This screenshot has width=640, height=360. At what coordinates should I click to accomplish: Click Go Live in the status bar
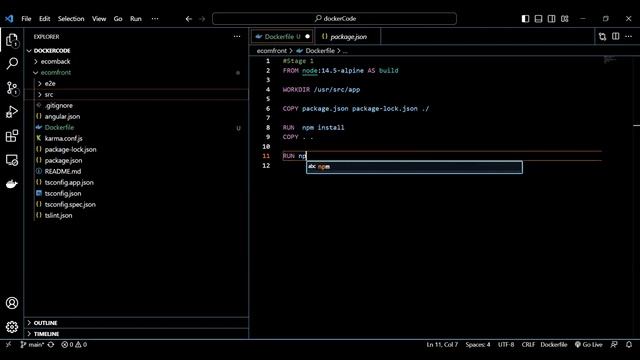(x=589, y=344)
